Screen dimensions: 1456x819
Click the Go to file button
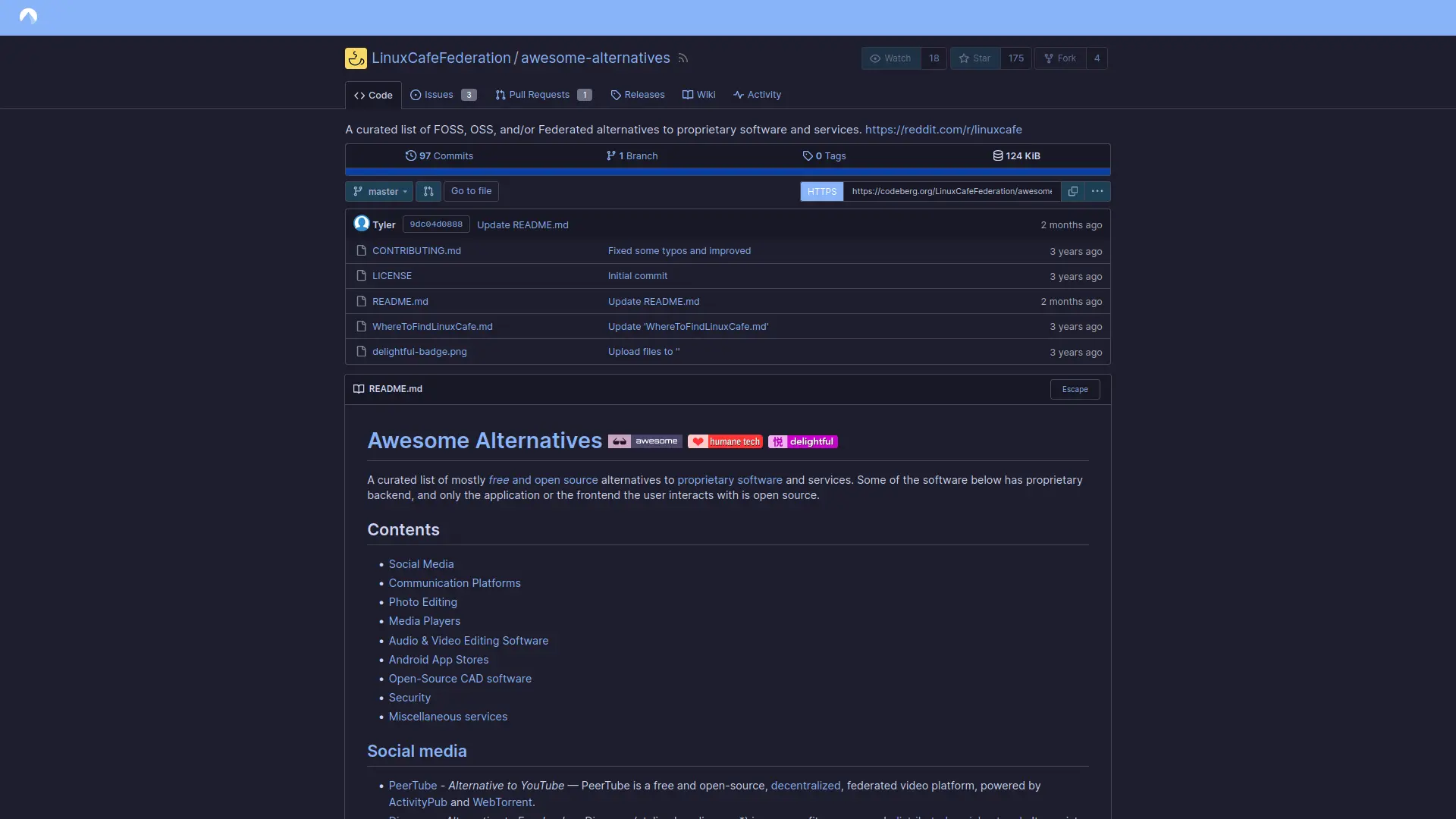coord(471,191)
